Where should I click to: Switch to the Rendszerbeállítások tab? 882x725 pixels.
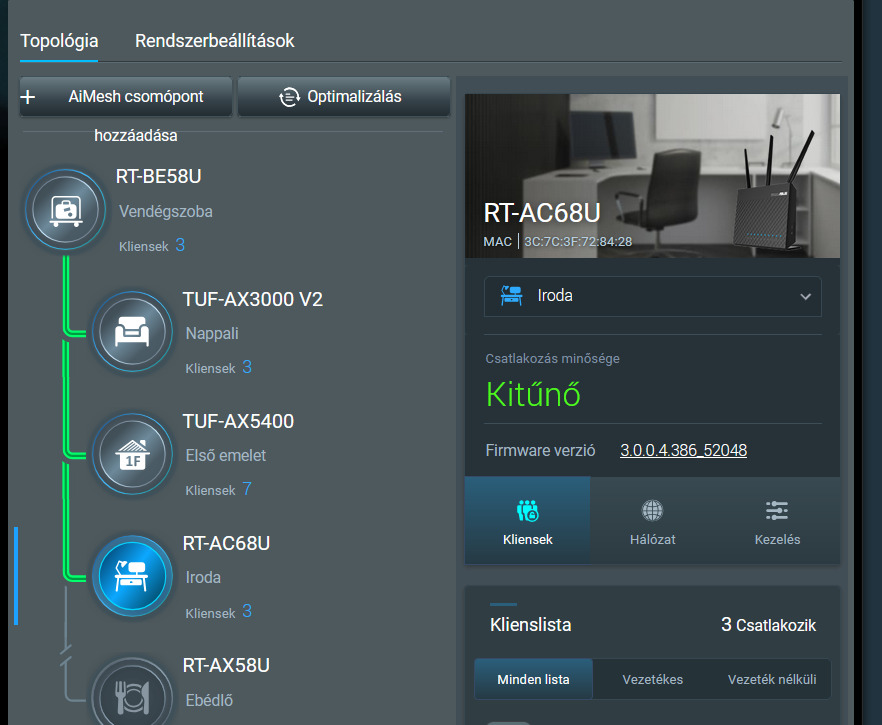[x=214, y=41]
